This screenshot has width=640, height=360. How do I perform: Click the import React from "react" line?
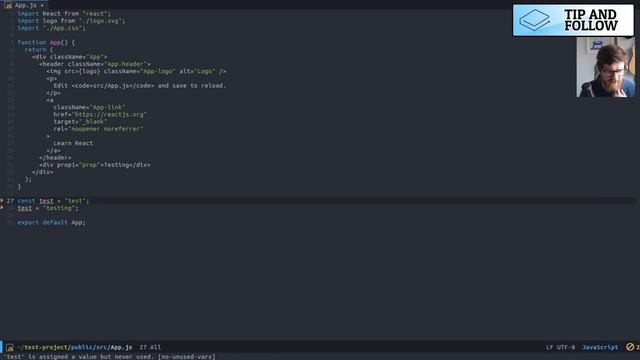(x=64, y=13)
